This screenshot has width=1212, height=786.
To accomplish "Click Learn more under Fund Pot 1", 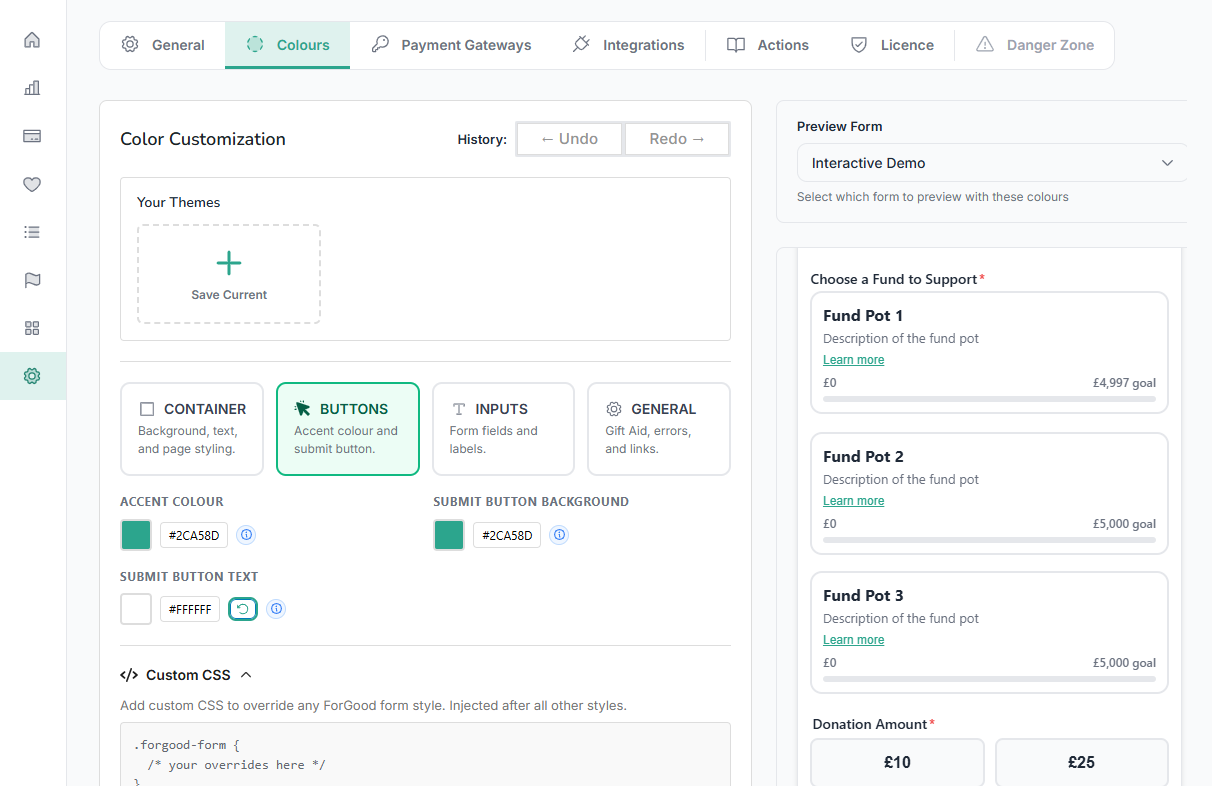I will click(x=853, y=360).
